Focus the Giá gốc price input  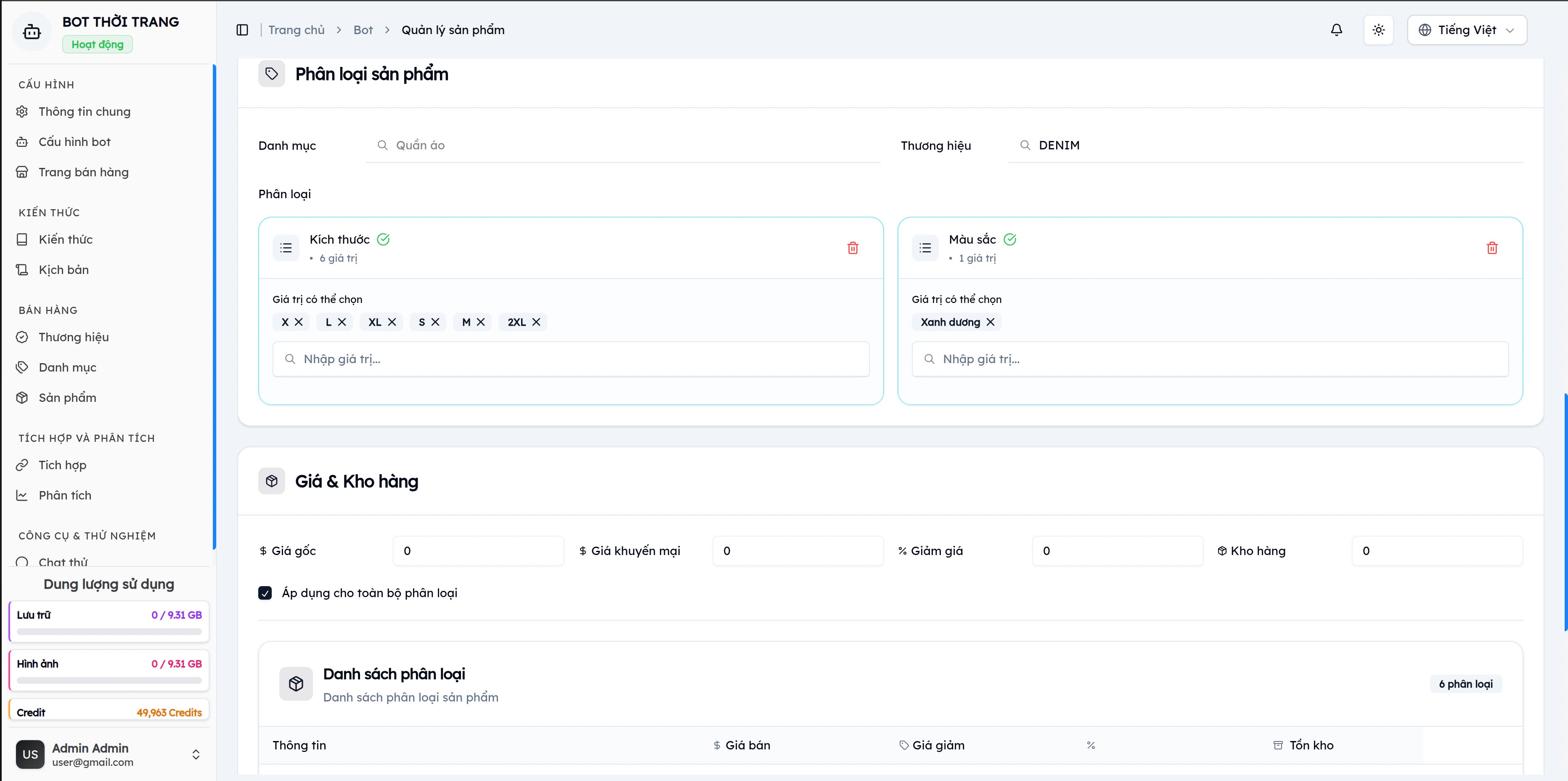(x=479, y=551)
